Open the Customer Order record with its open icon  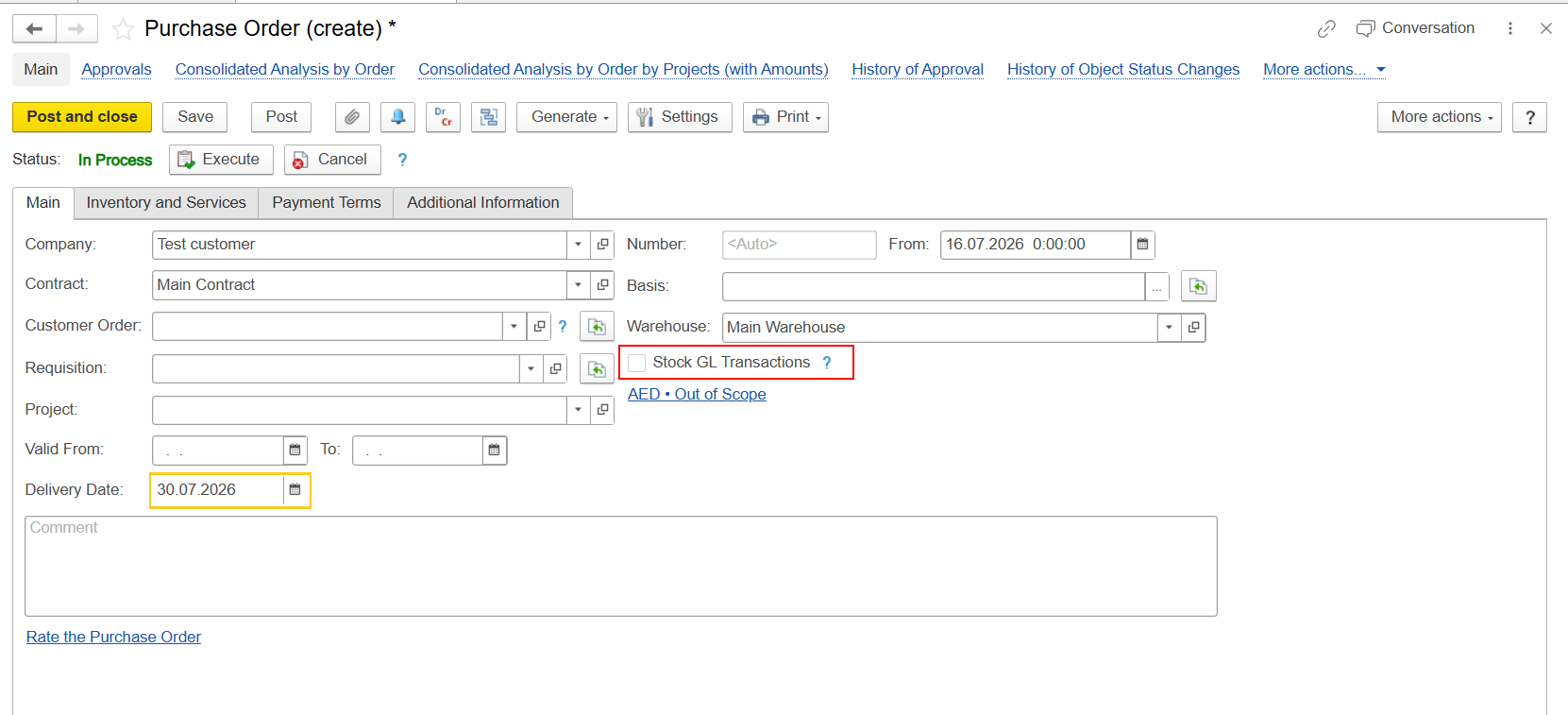539,326
